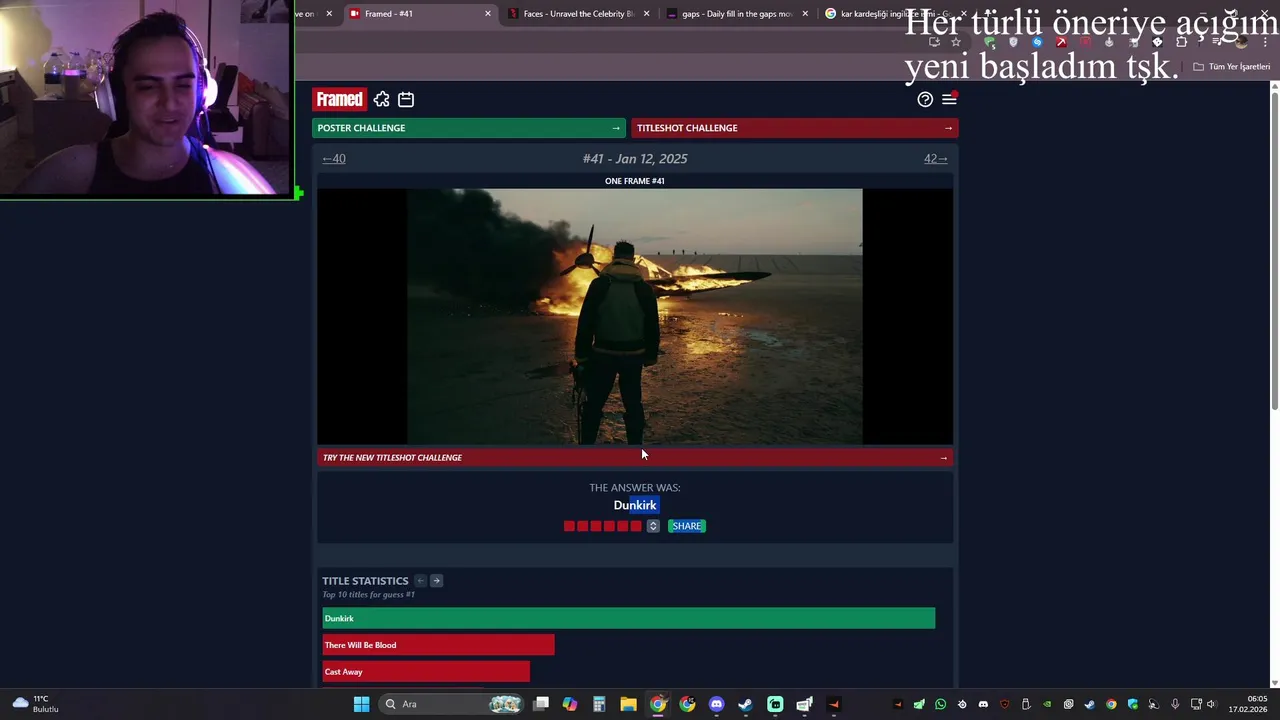Open Copilot from the taskbar
Viewport: 1280px width, 720px height.
(x=570, y=704)
